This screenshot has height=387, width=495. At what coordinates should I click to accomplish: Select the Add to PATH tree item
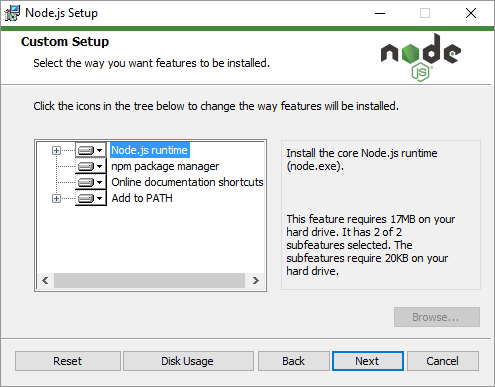coord(142,198)
